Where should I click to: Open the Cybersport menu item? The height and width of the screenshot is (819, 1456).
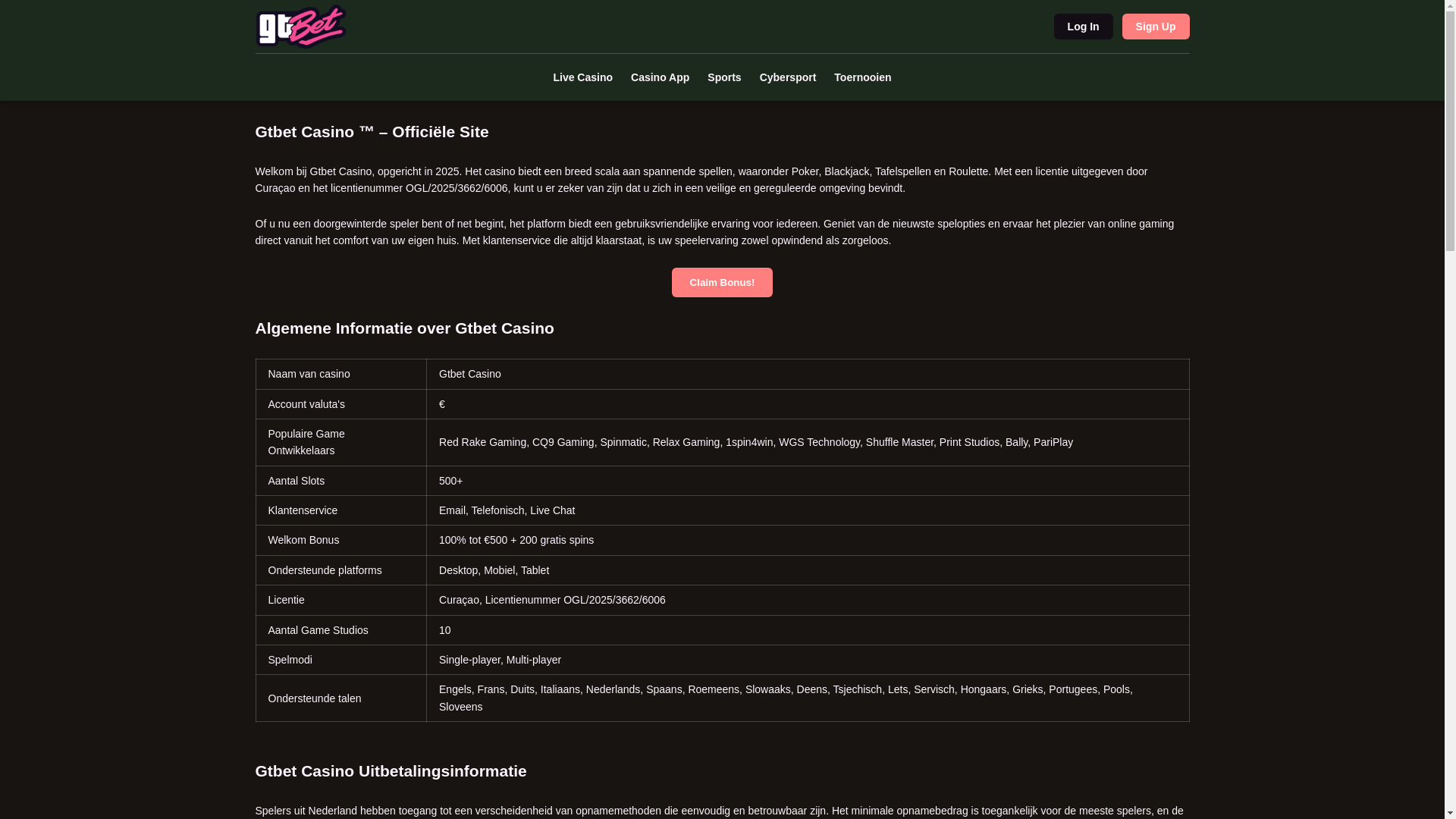[x=787, y=77]
